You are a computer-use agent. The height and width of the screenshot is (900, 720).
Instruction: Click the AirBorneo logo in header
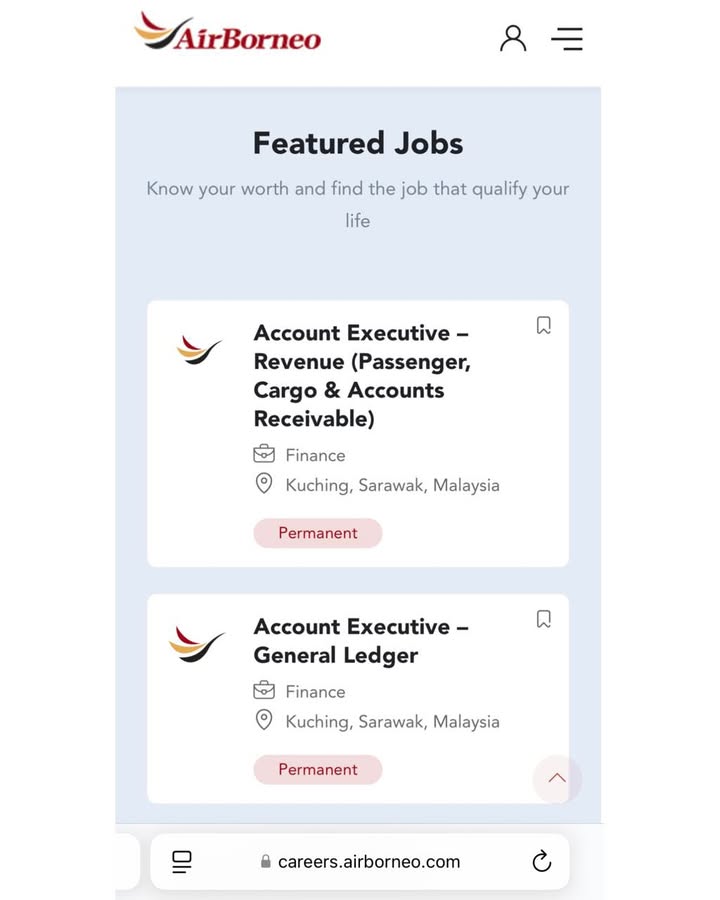(228, 33)
